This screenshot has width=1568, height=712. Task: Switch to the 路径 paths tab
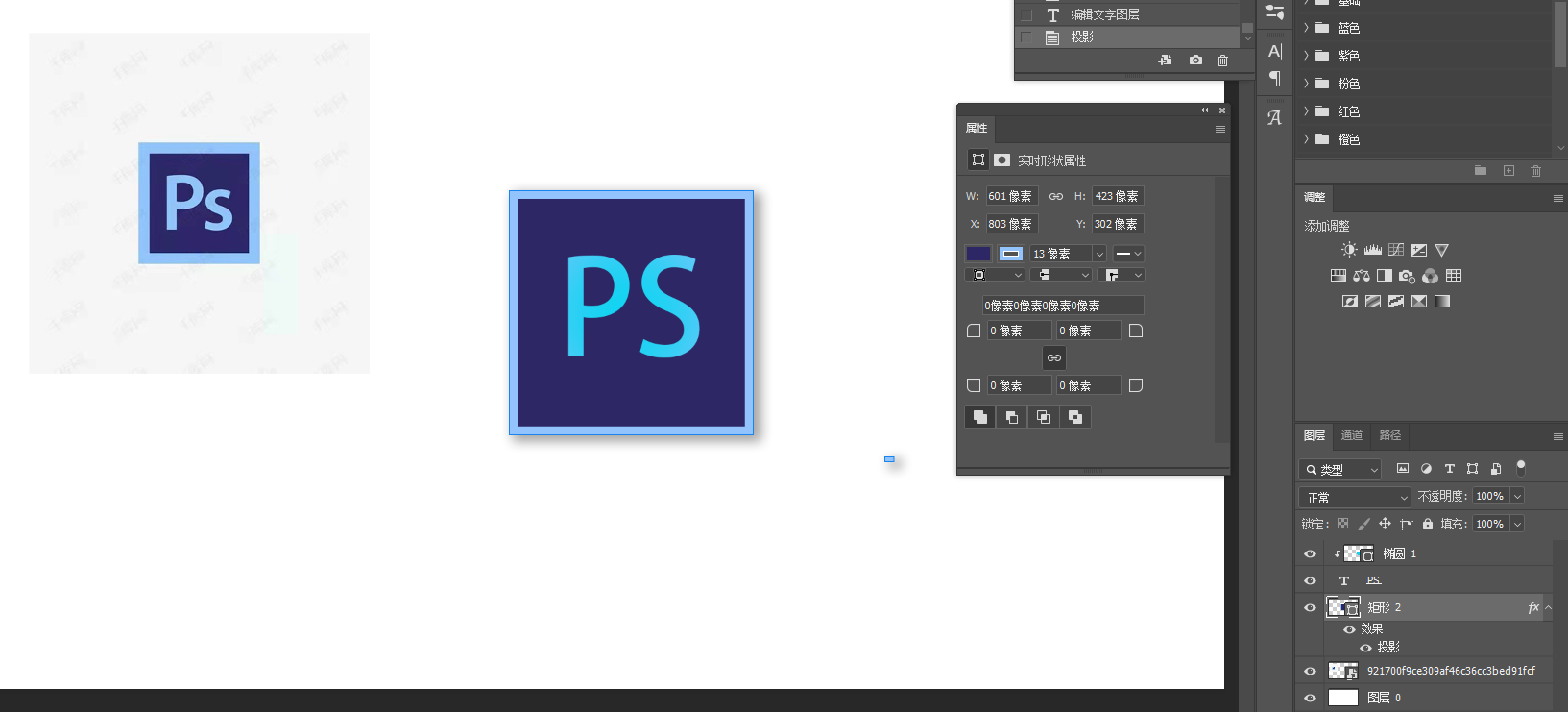[1390, 435]
